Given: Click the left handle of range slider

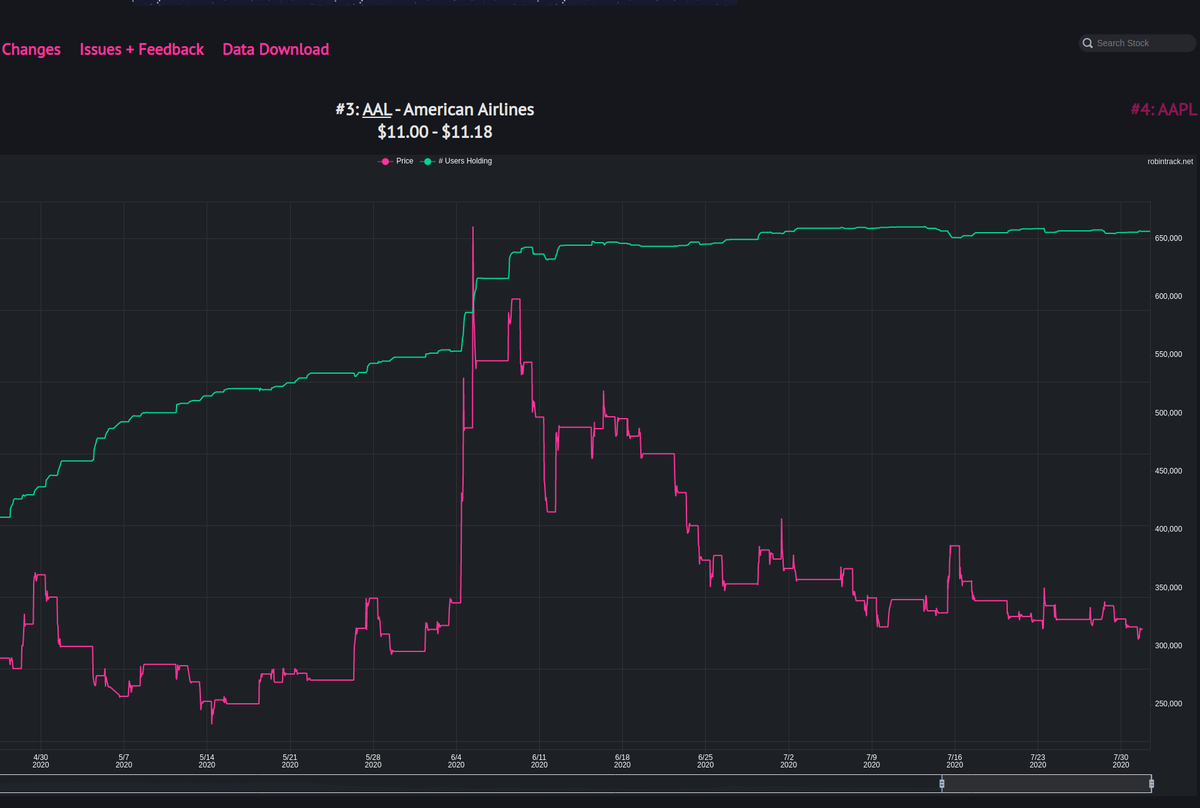Looking at the screenshot, I should tap(941, 783).
